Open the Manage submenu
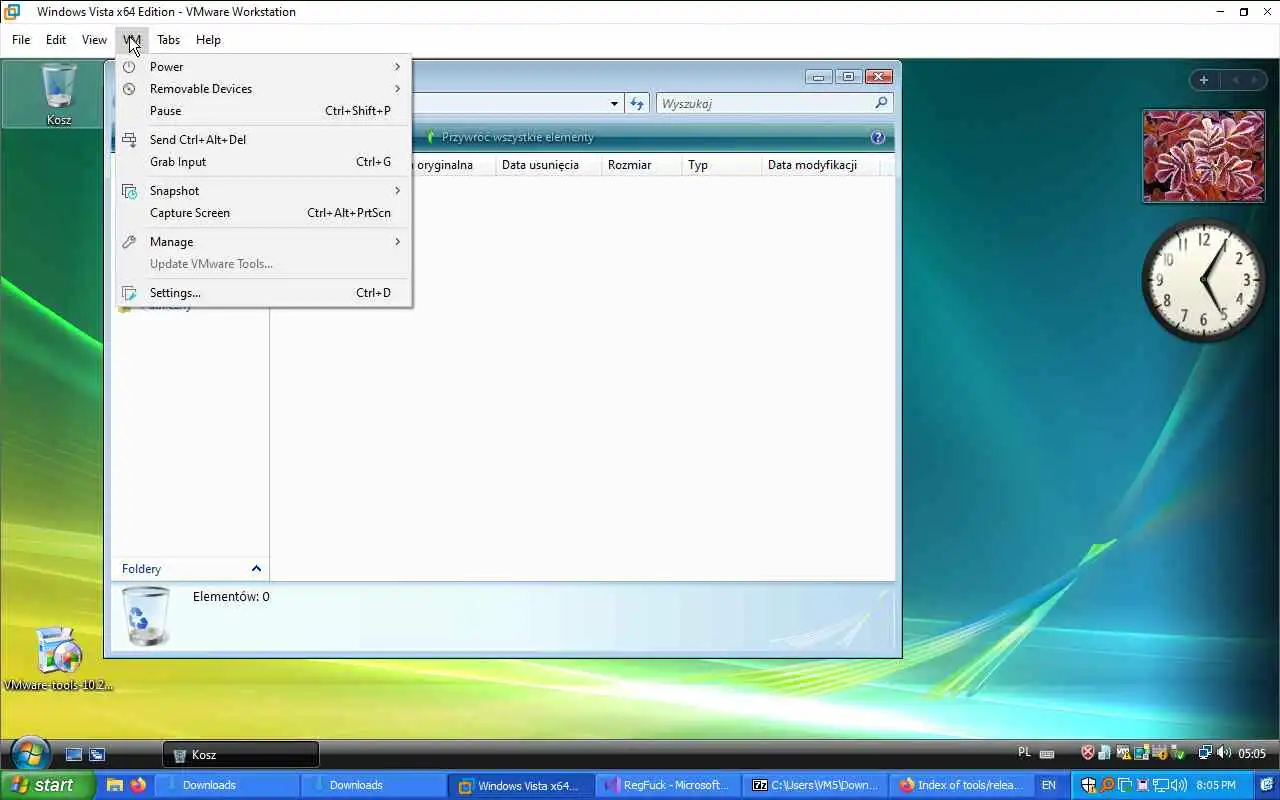 [x=263, y=242]
